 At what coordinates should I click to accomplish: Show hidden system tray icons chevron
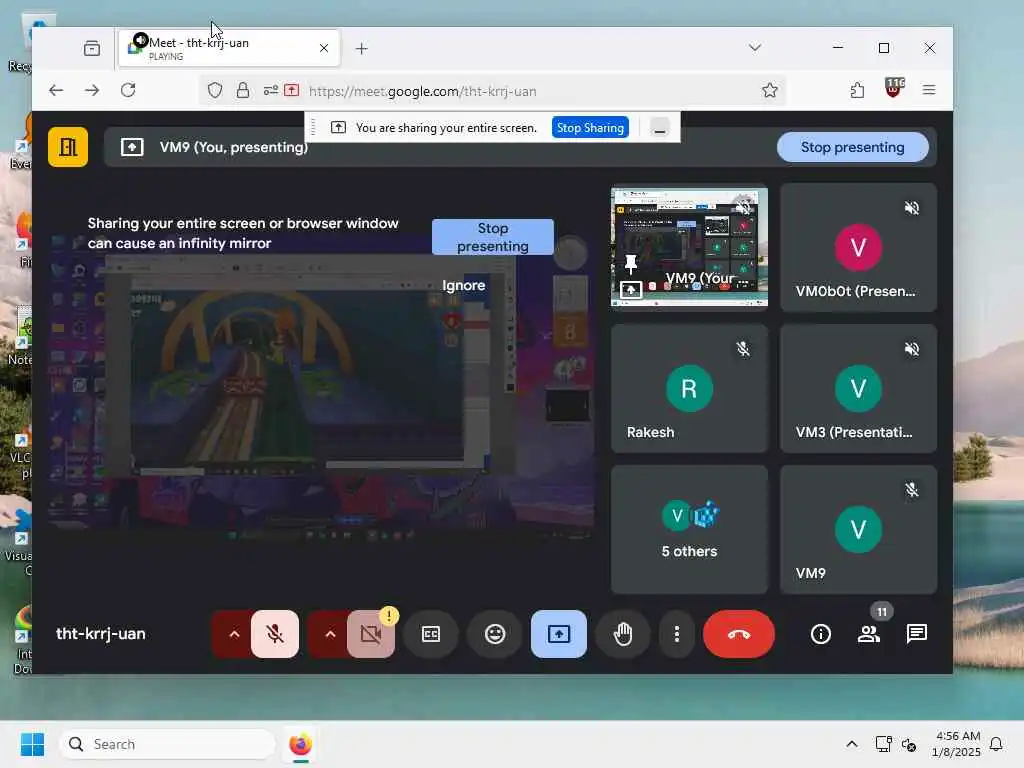[852, 744]
